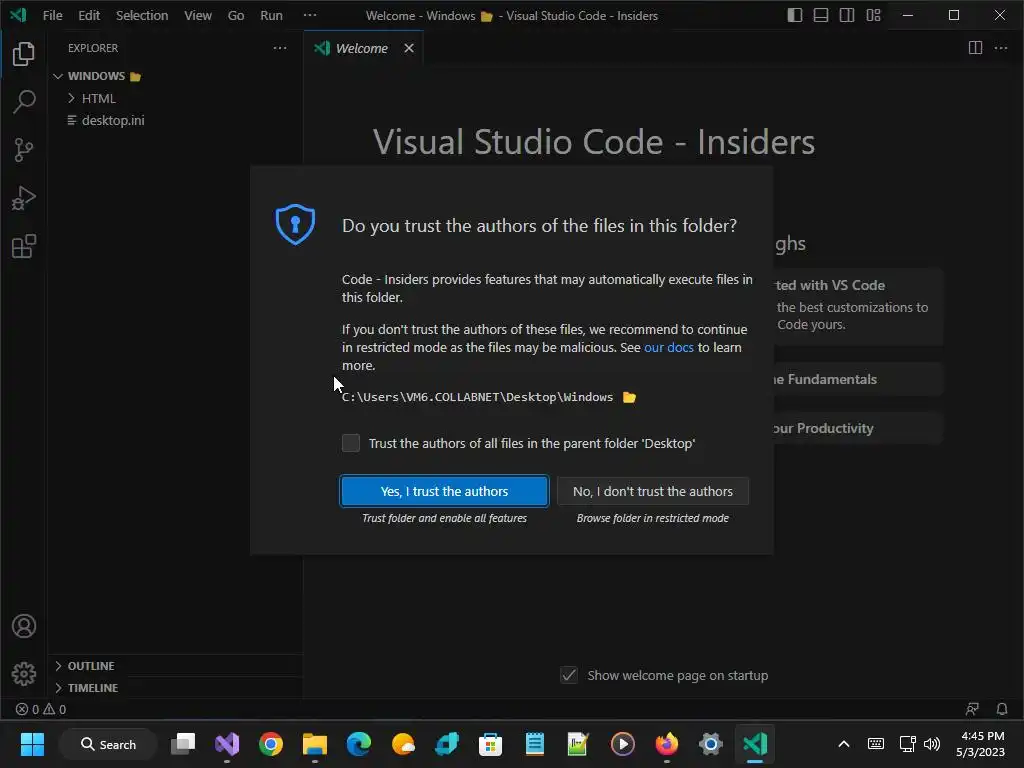This screenshot has height=768, width=1024.
Task: Open the Run and Debug view
Action: point(24,198)
